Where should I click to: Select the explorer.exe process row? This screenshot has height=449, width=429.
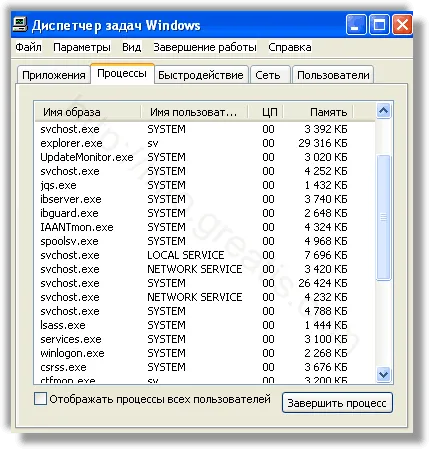[x=205, y=143]
